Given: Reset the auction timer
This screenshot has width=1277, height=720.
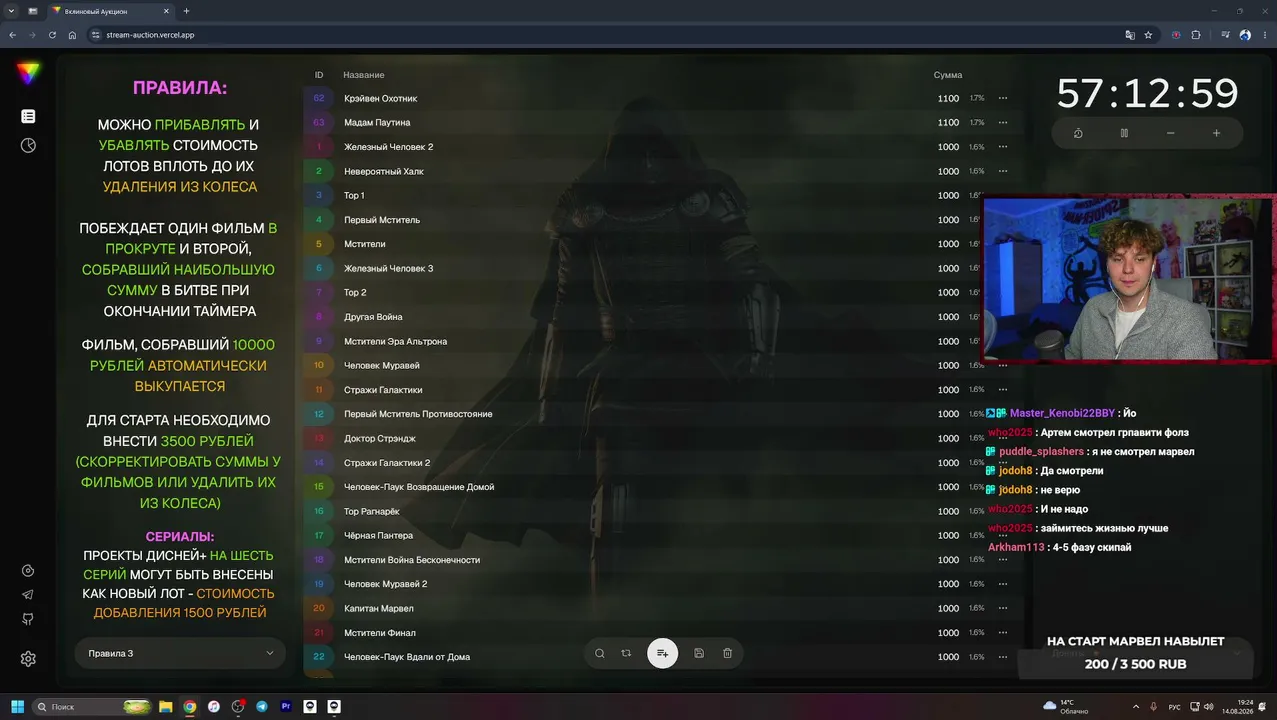Looking at the screenshot, I should coord(1078,133).
